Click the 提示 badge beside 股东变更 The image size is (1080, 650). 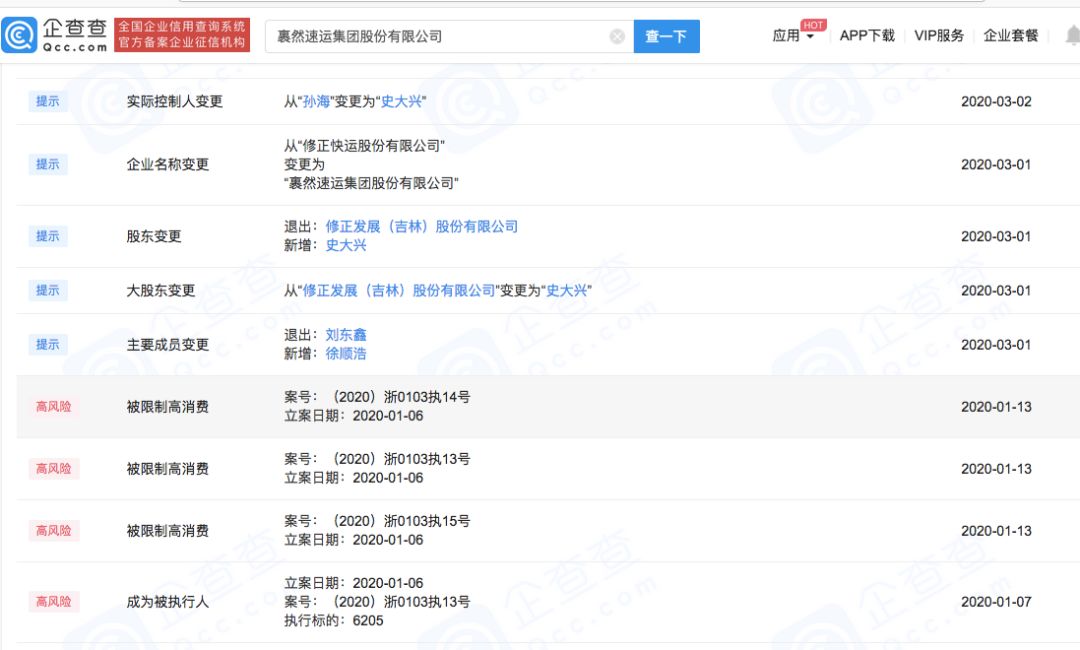click(47, 236)
